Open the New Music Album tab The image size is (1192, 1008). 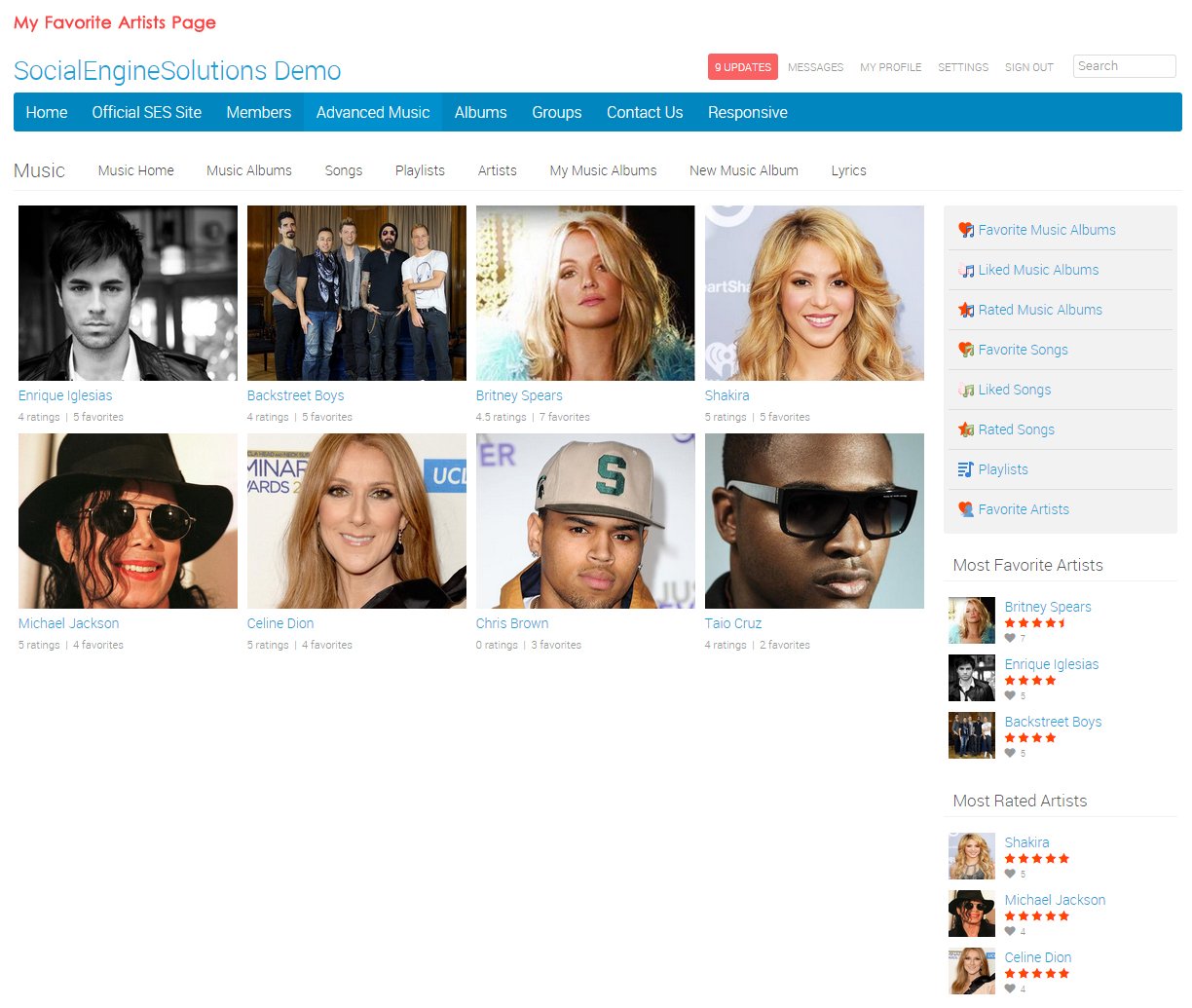(x=743, y=170)
